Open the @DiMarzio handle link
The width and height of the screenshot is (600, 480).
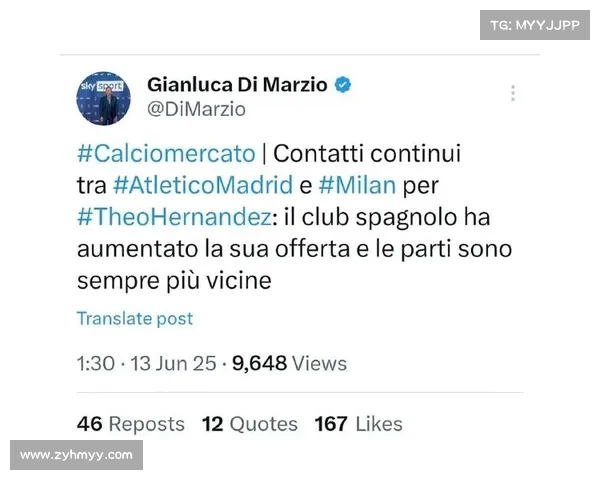(x=196, y=109)
